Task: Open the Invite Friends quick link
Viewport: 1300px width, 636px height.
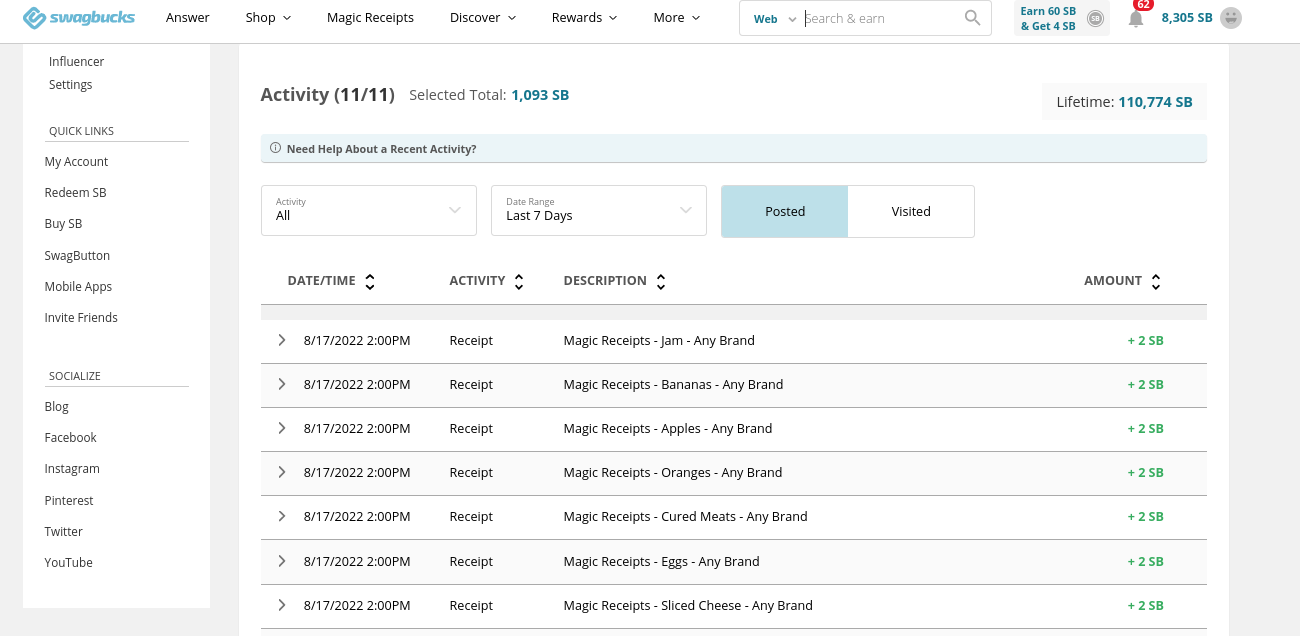Action: 81,317
